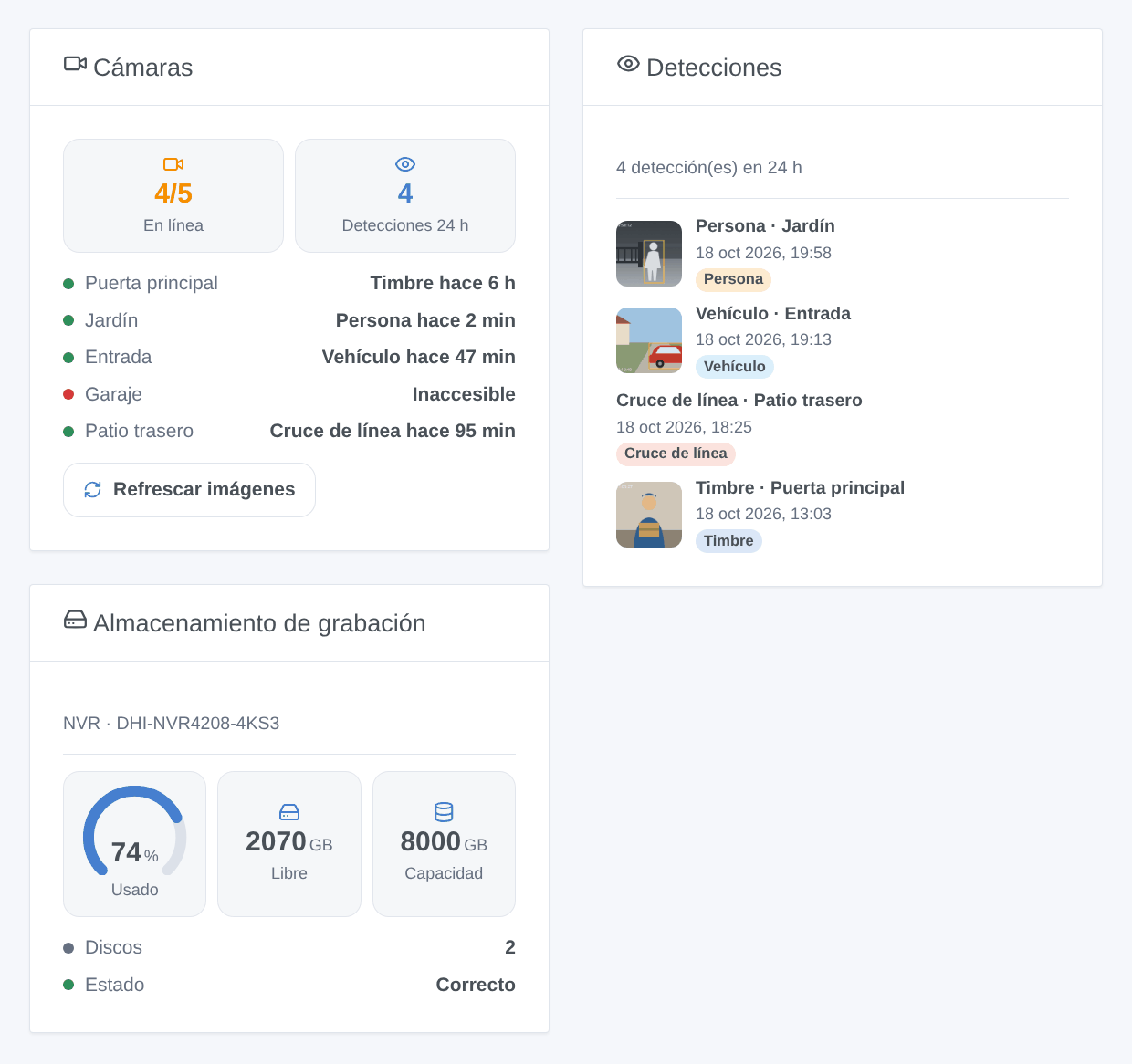
Task: Open the Cruce de línea · Patio trasero title
Action: [739, 401]
